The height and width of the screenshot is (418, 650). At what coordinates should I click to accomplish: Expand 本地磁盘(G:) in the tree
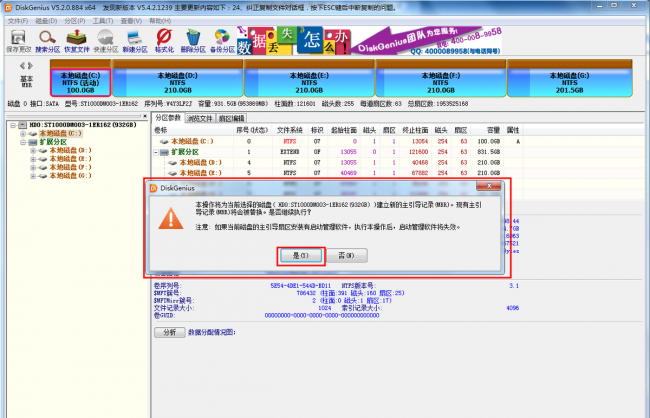pos(33,176)
